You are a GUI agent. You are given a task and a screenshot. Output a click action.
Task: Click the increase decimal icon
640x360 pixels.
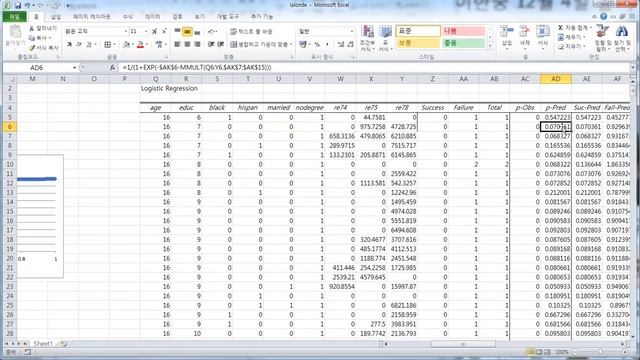[x=341, y=44]
